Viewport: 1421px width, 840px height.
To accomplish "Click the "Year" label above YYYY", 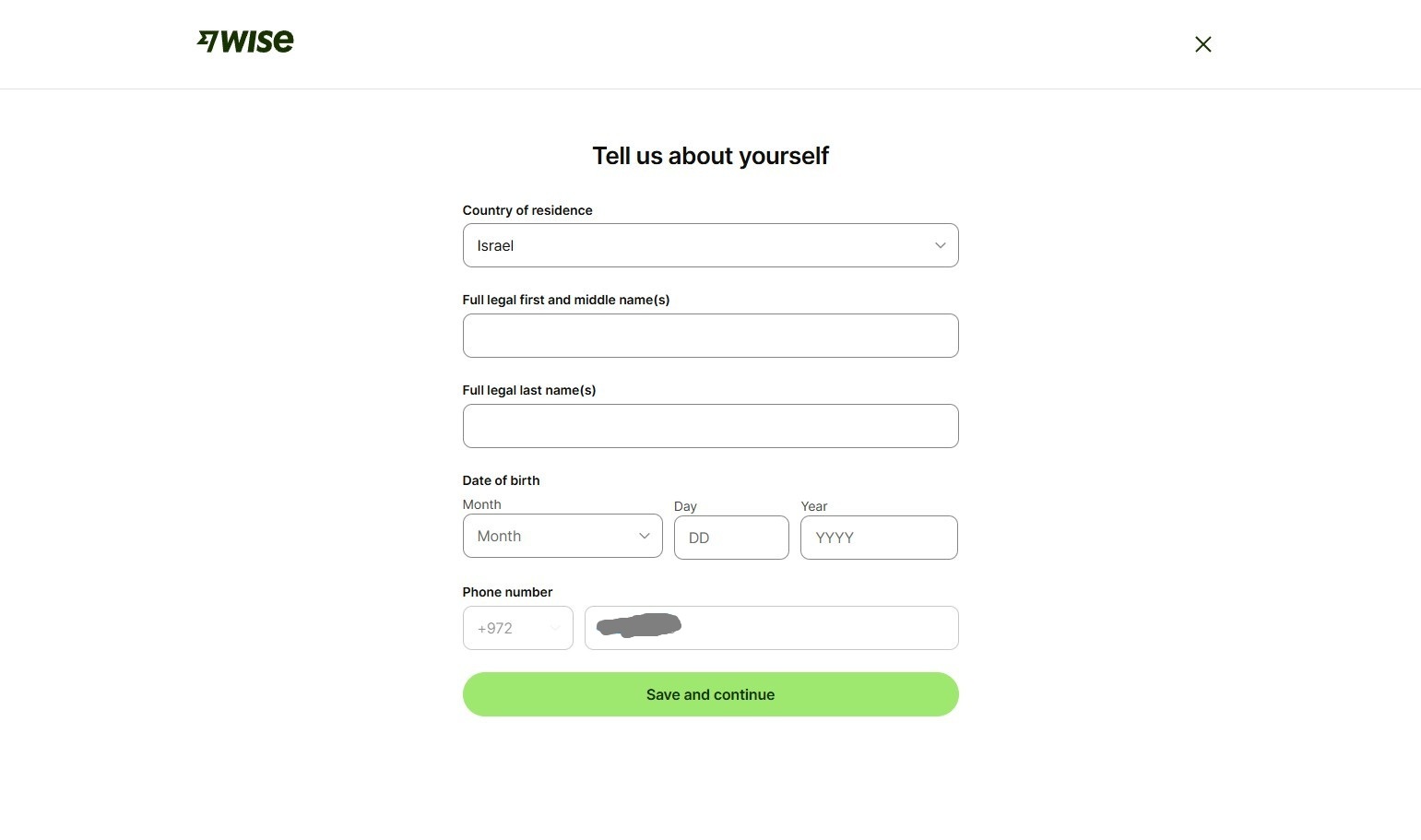I will 813,506.
